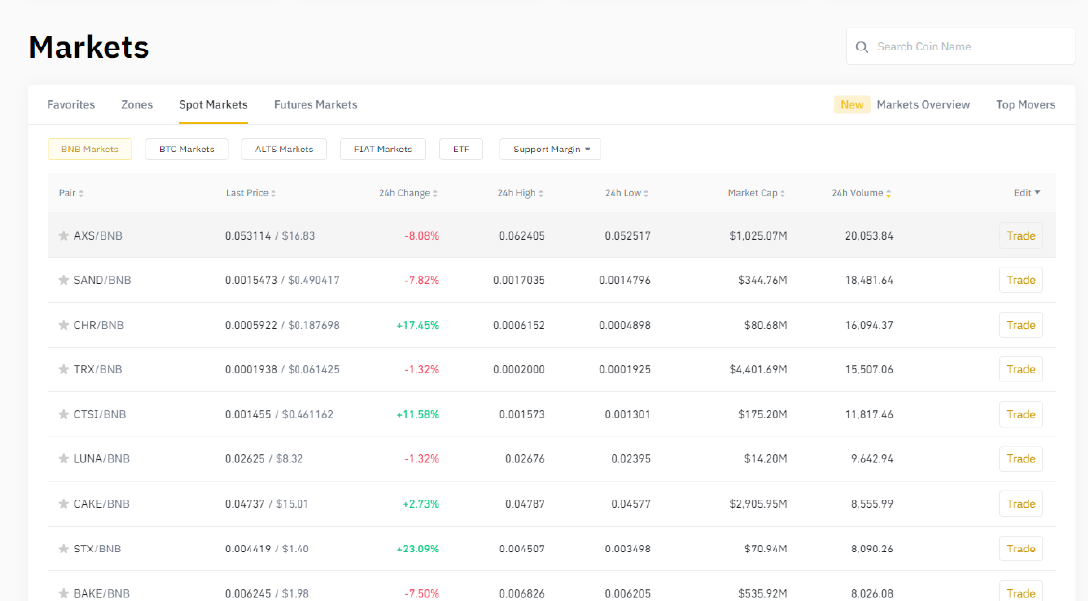
Task: Star the STX/BNB pair
Action: pyautogui.click(x=63, y=548)
